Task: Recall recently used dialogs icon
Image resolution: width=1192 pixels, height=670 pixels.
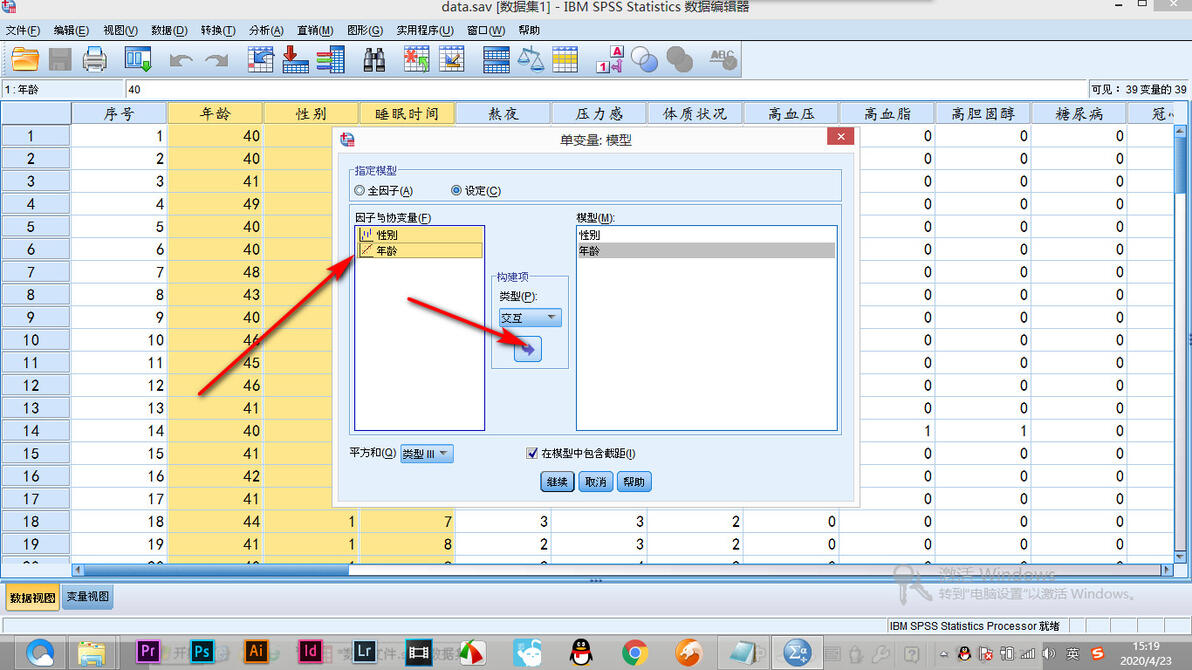Action: [x=138, y=59]
